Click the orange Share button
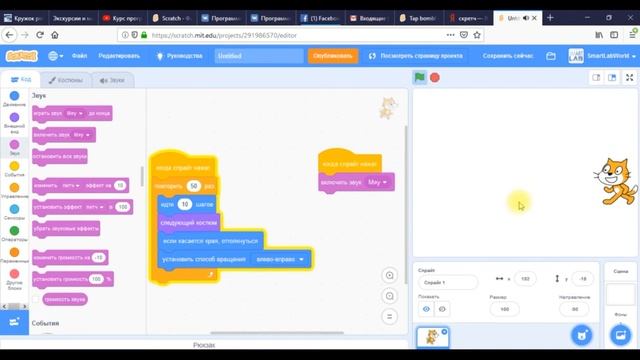Screen dimensions: 640x360 (x=333, y=56)
